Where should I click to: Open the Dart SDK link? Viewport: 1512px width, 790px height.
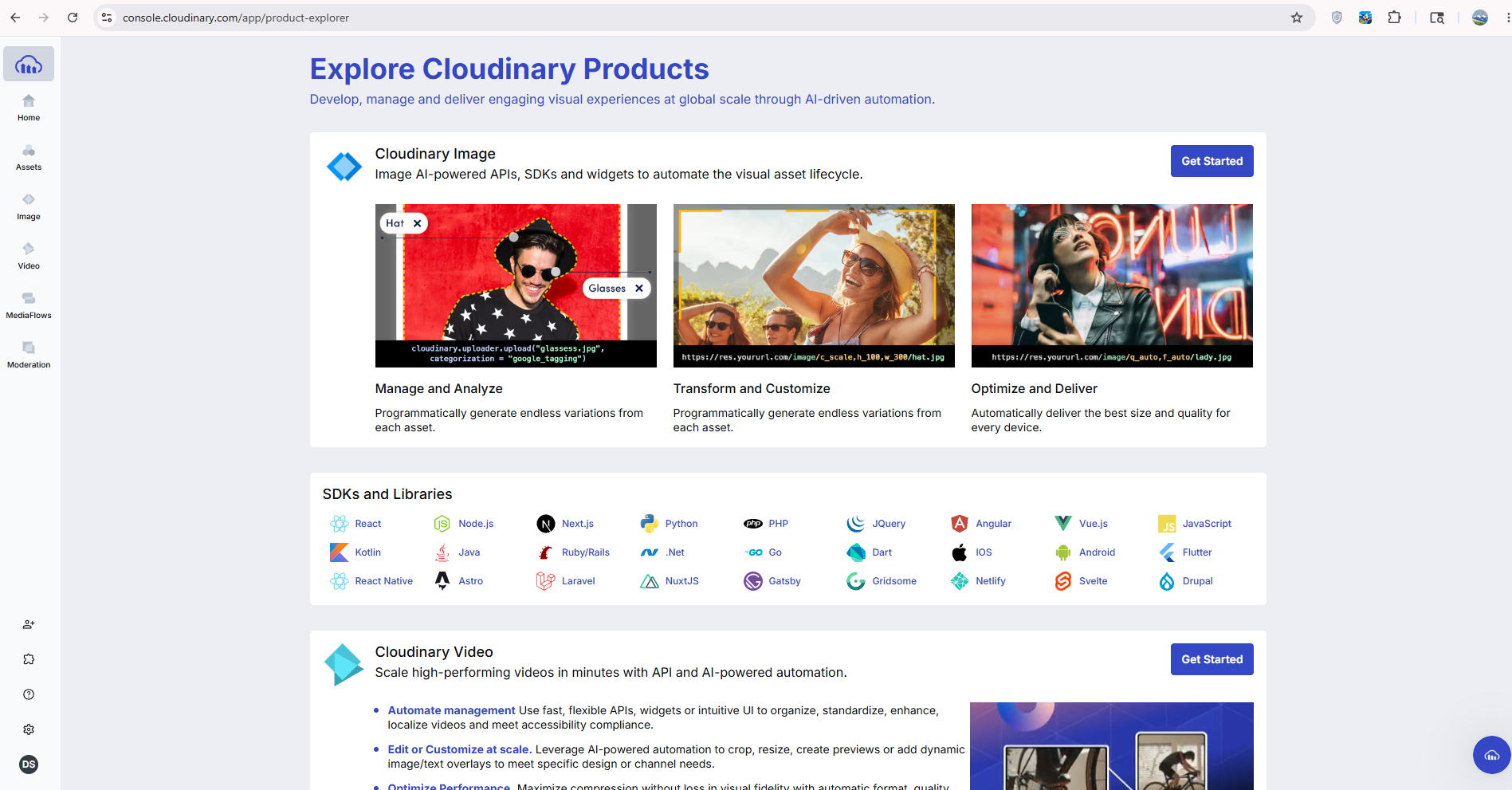click(x=882, y=552)
